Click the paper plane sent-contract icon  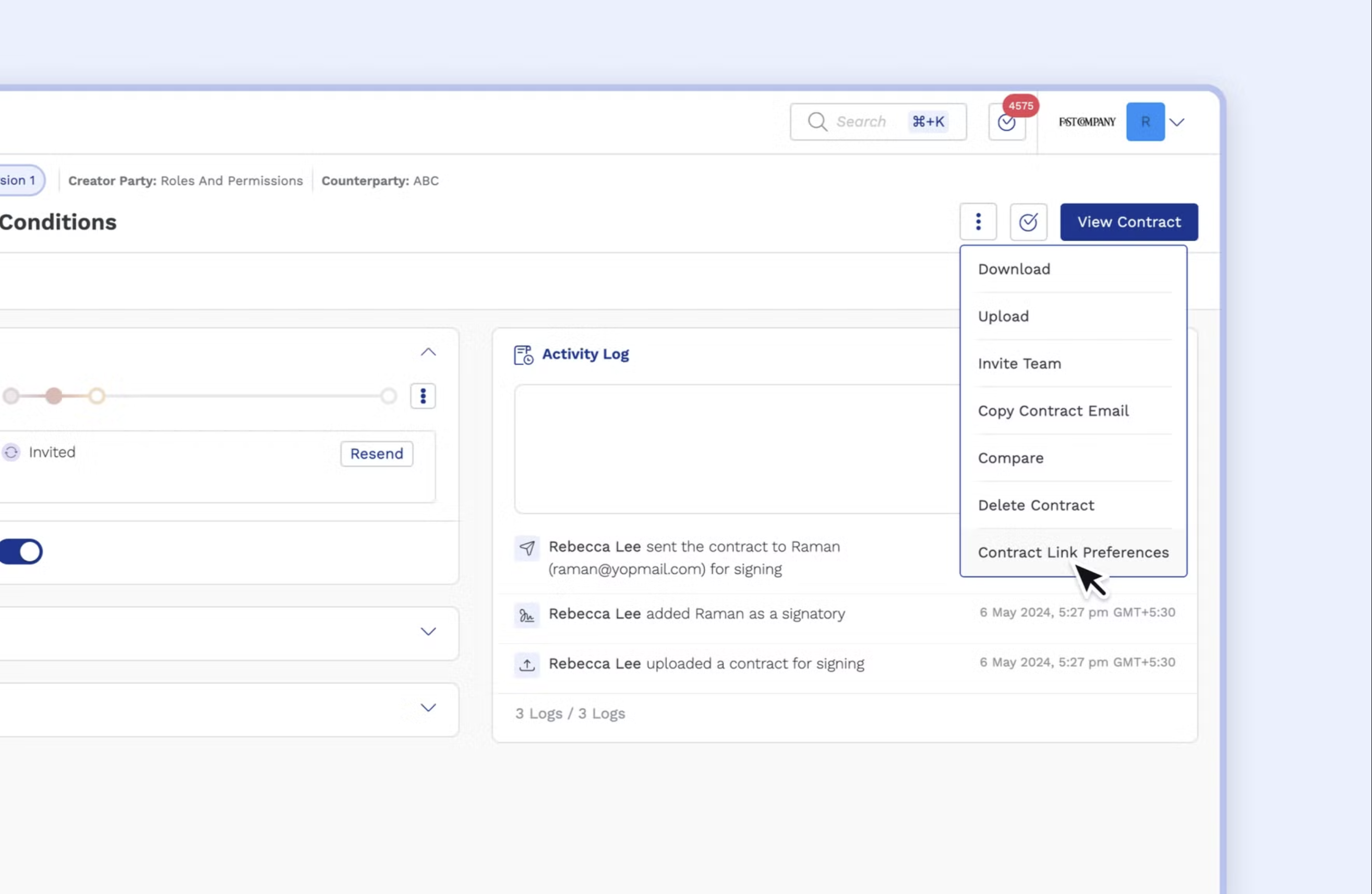tap(526, 548)
